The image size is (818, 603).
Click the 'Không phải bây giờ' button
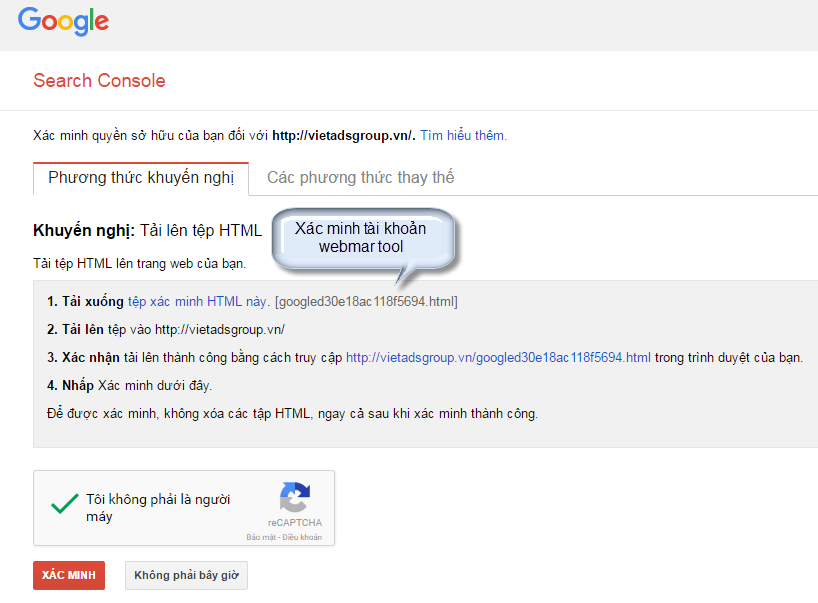point(185,575)
